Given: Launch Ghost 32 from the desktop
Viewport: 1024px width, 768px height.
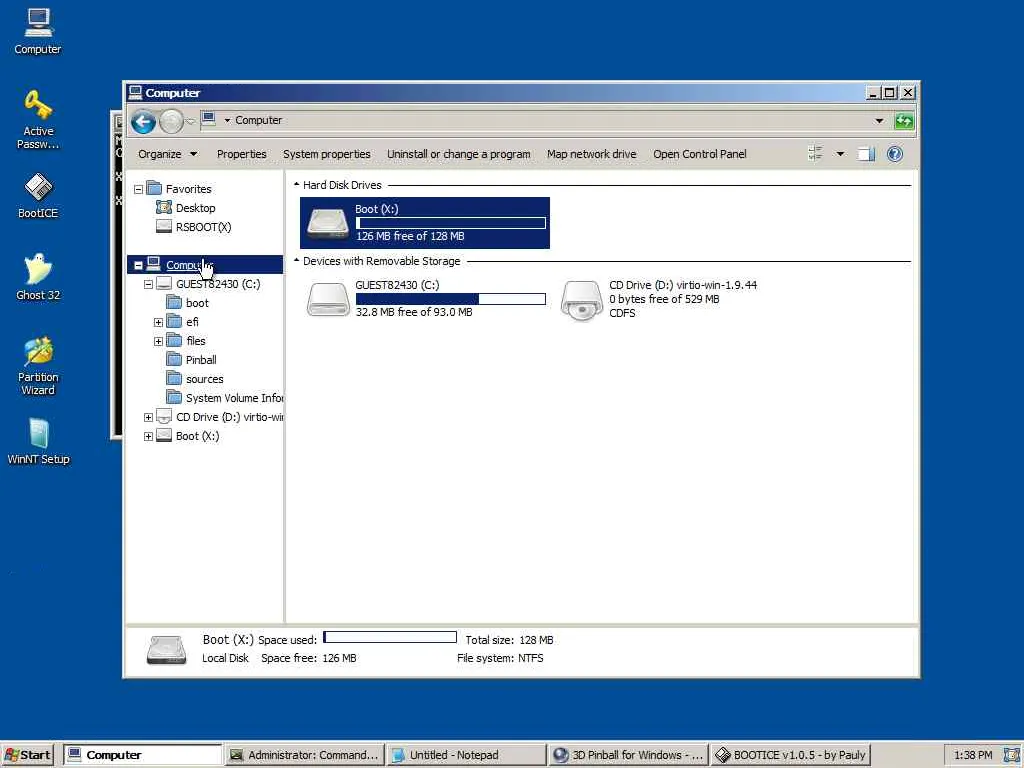Looking at the screenshot, I should pyautogui.click(x=38, y=278).
